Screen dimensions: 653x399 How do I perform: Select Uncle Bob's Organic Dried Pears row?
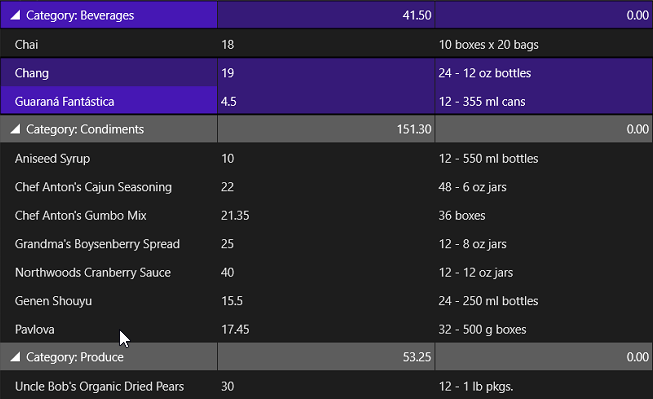(x=326, y=386)
